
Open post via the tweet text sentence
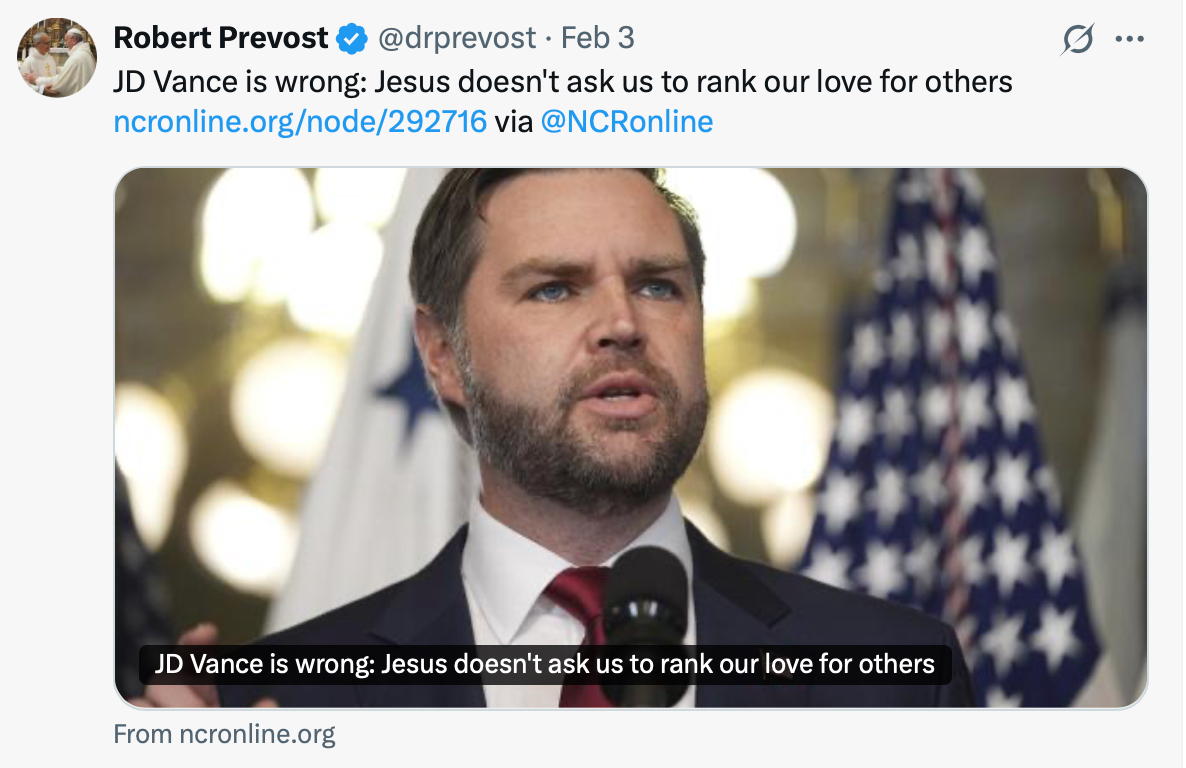pyautogui.click(x=563, y=82)
